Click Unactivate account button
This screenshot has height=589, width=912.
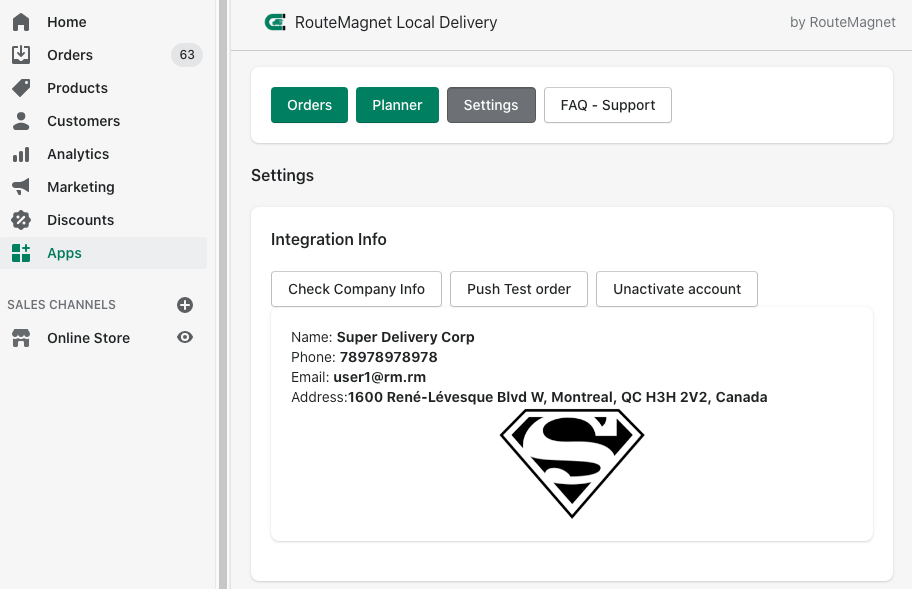point(677,289)
